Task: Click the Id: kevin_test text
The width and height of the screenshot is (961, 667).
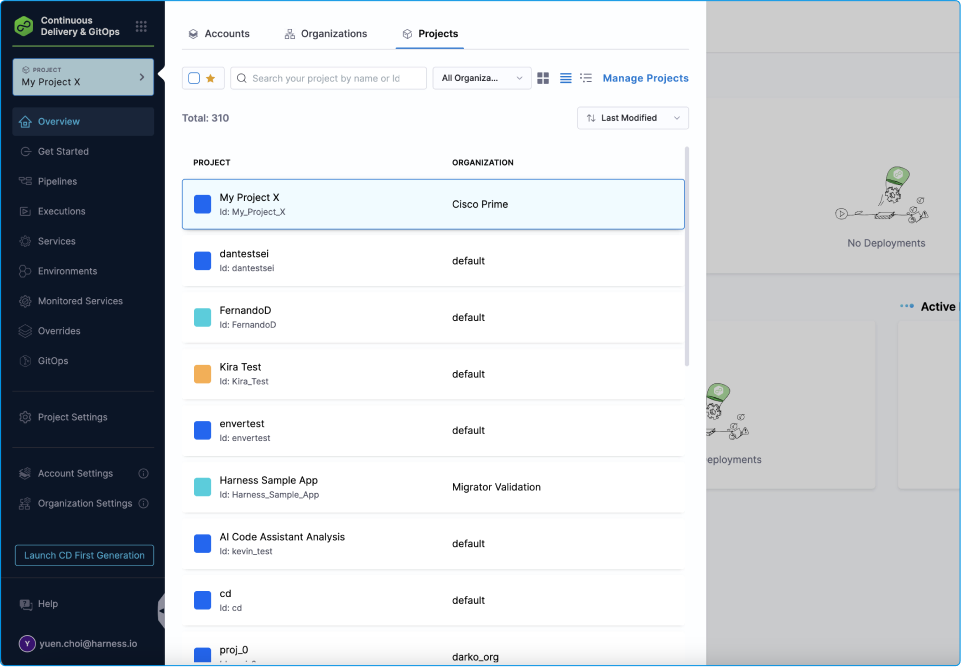Action: coord(246,552)
